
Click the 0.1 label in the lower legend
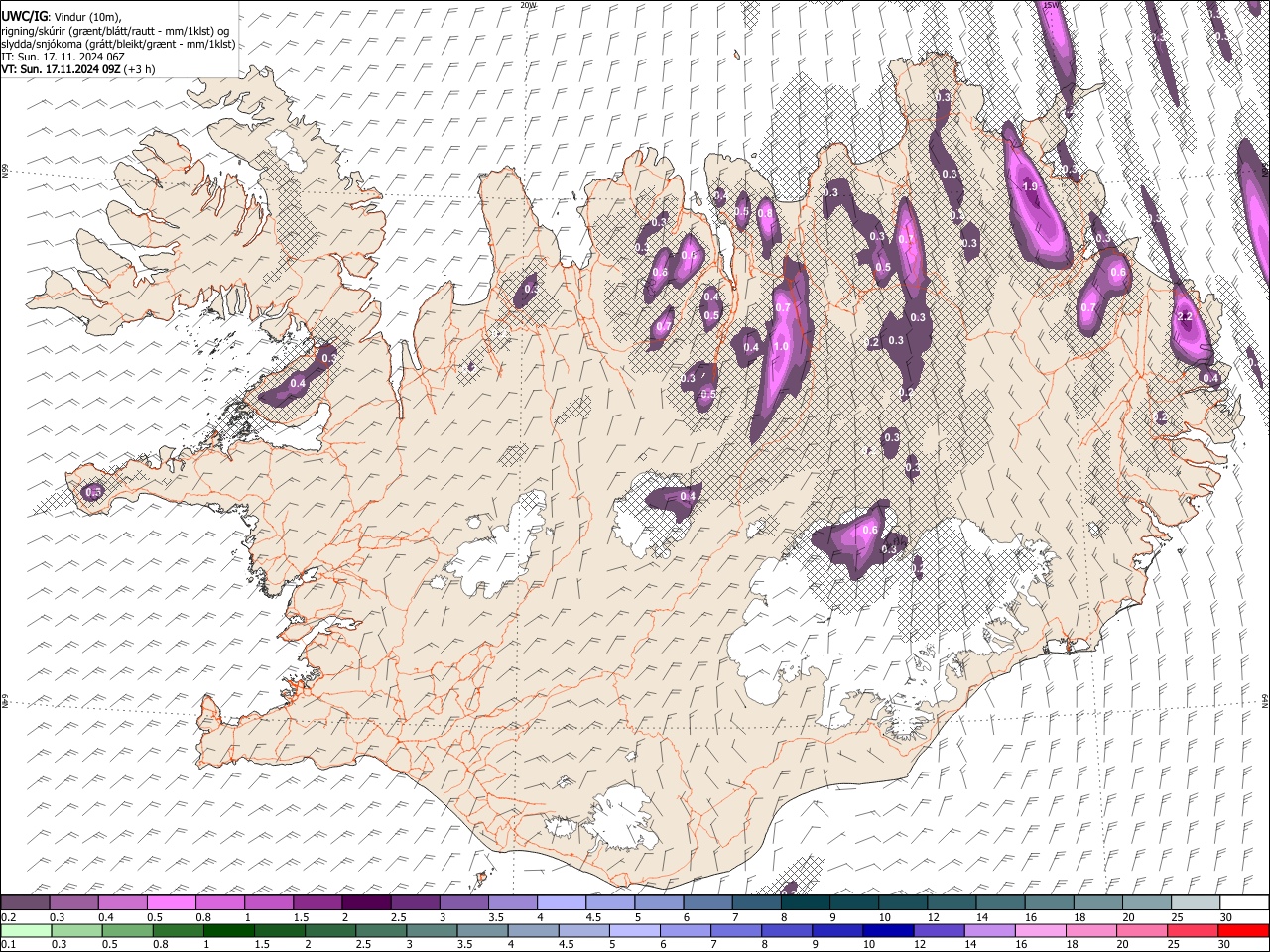click(x=9, y=945)
